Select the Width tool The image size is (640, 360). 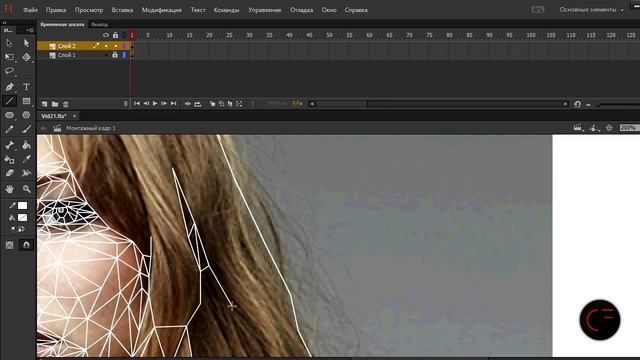tap(26, 173)
